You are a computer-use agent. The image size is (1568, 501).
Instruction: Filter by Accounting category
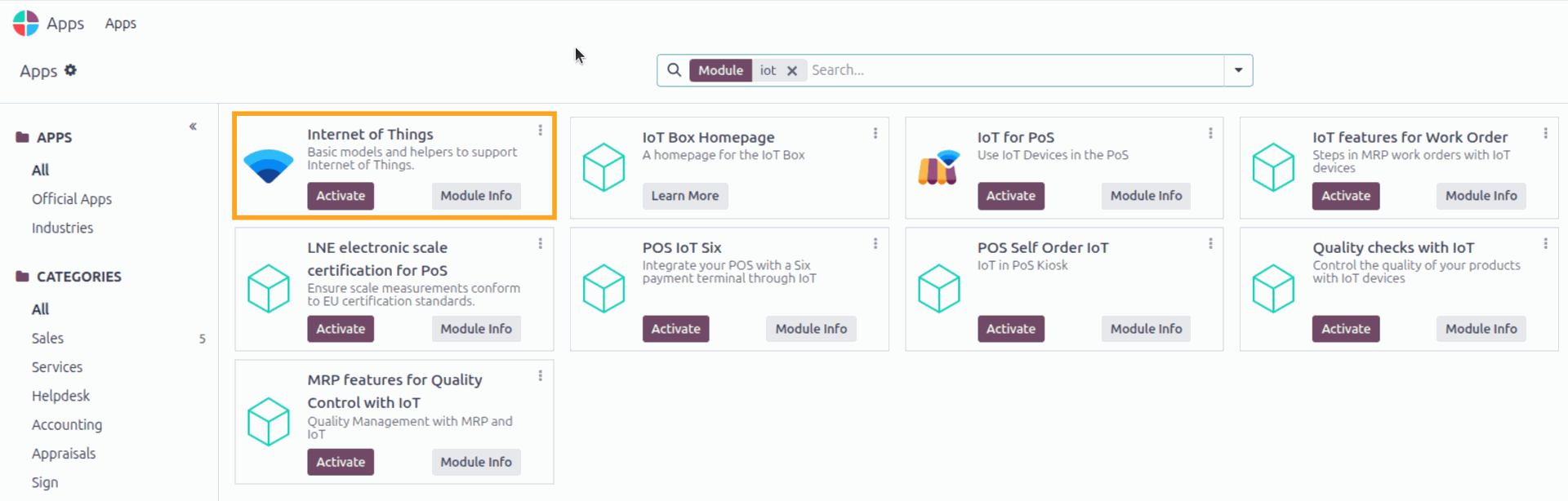67,425
